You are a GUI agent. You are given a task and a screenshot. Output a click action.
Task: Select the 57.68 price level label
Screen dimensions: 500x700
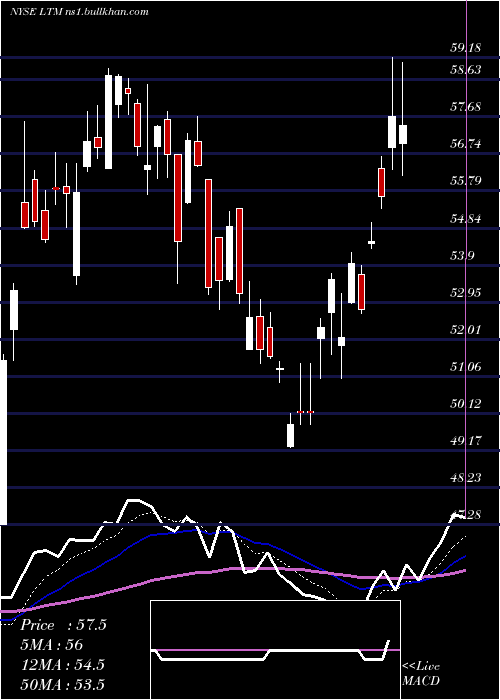pos(466,107)
